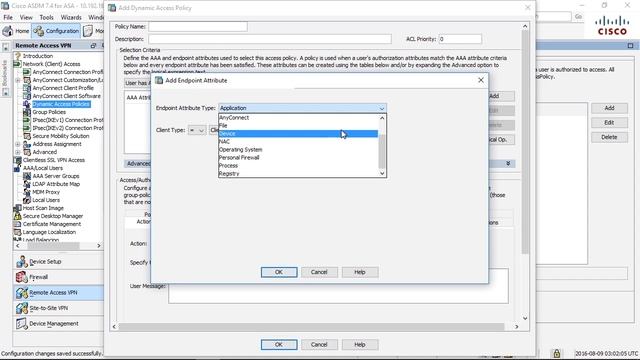This screenshot has width=640, height=360.
Task: Open Language Localization item
Action: coord(49,232)
